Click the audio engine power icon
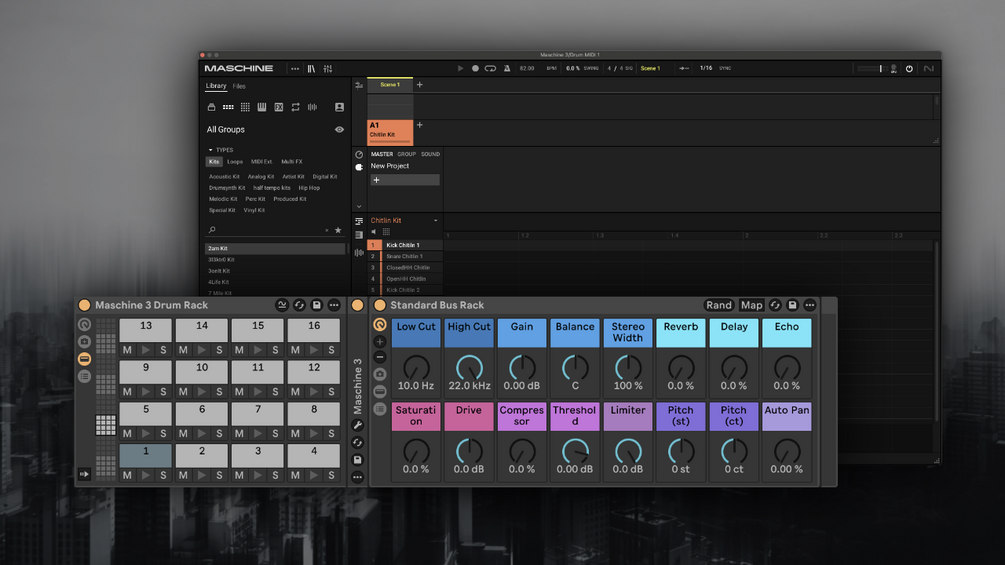 (x=909, y=69)
